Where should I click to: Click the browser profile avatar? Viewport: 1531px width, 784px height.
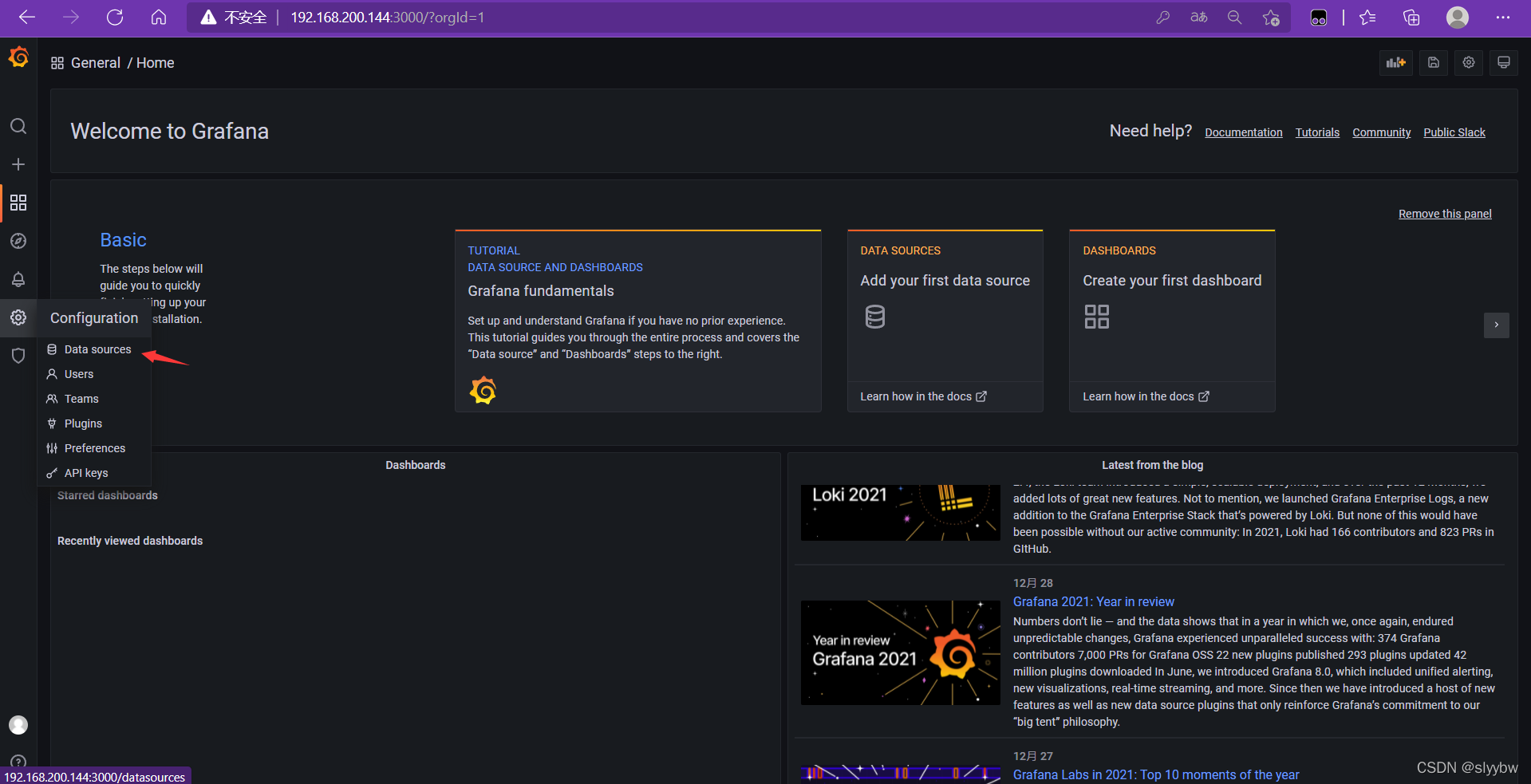(x=1458, y=18)
